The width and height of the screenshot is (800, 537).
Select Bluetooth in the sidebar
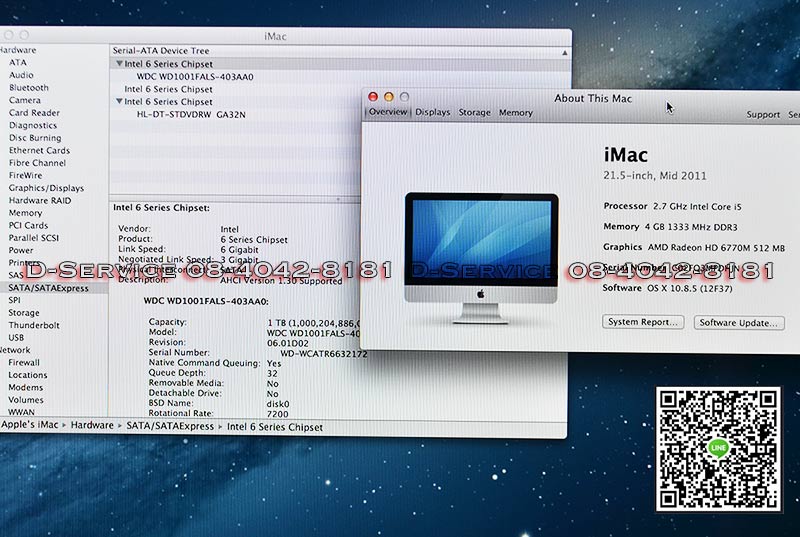[29, 88]
